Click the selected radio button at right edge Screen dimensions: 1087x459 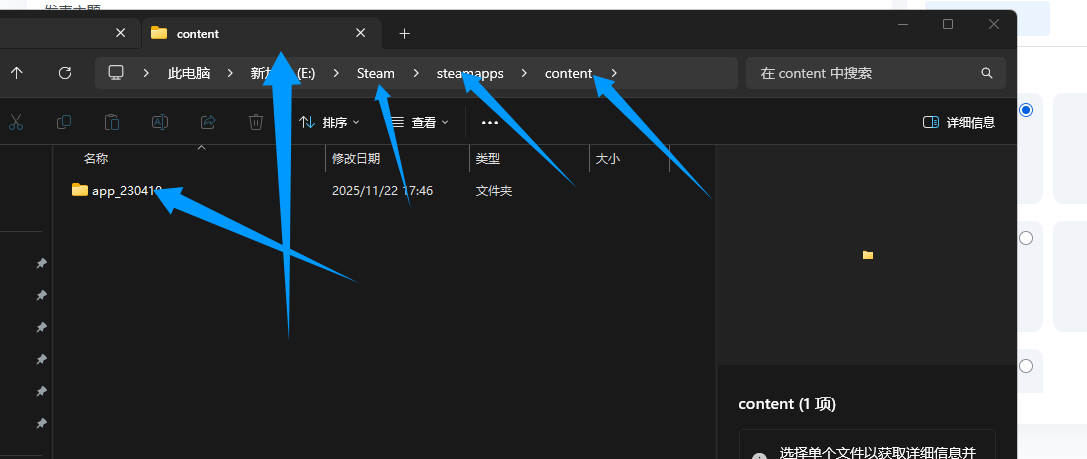tap(1025, 110)
